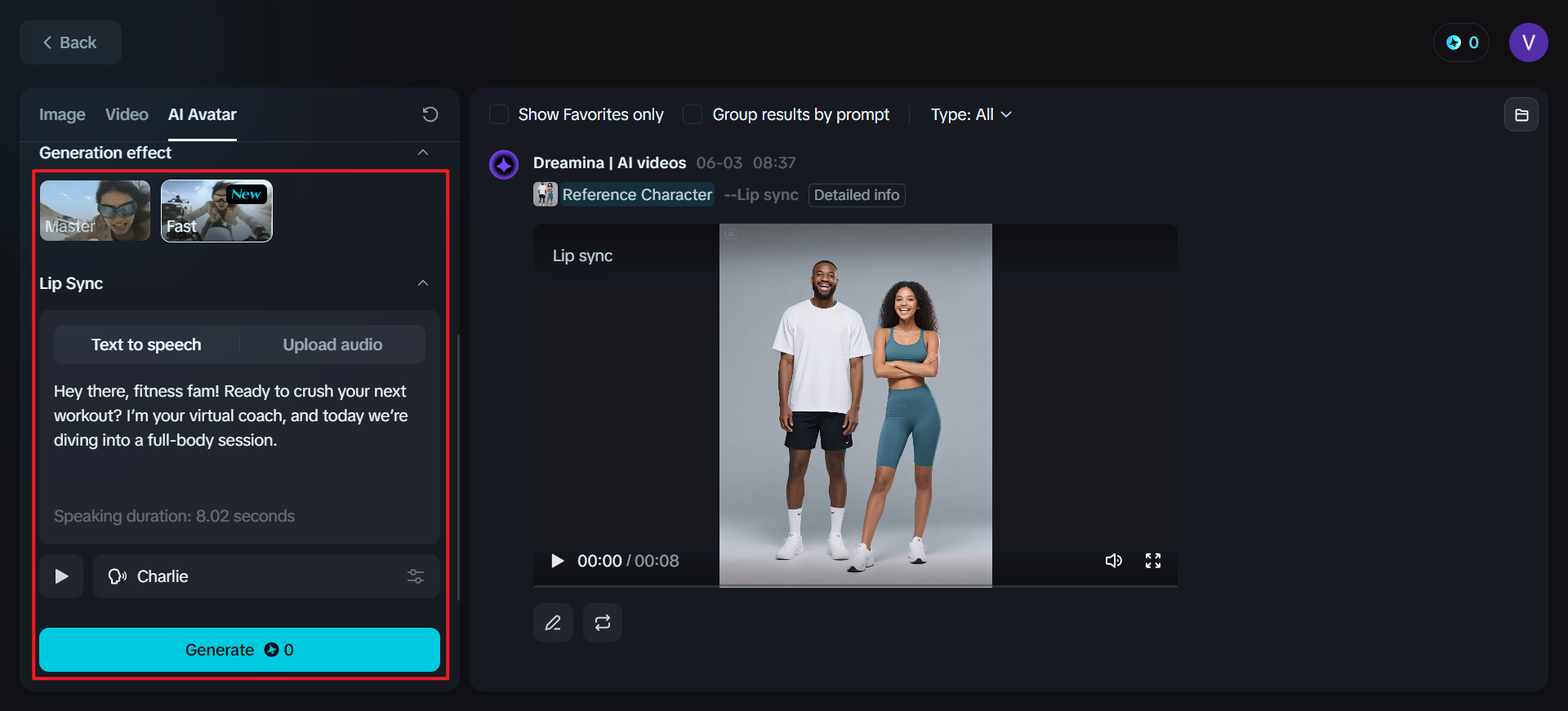Click into the speech text input area
The width and height of the screenshot is (1568, 711).
(x=239, y=429)
